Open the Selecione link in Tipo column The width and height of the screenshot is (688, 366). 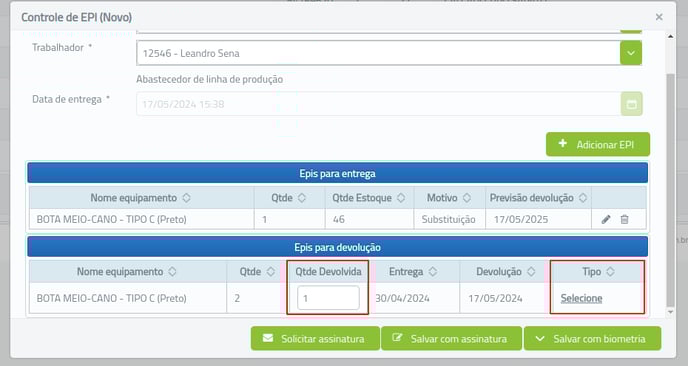581,298
